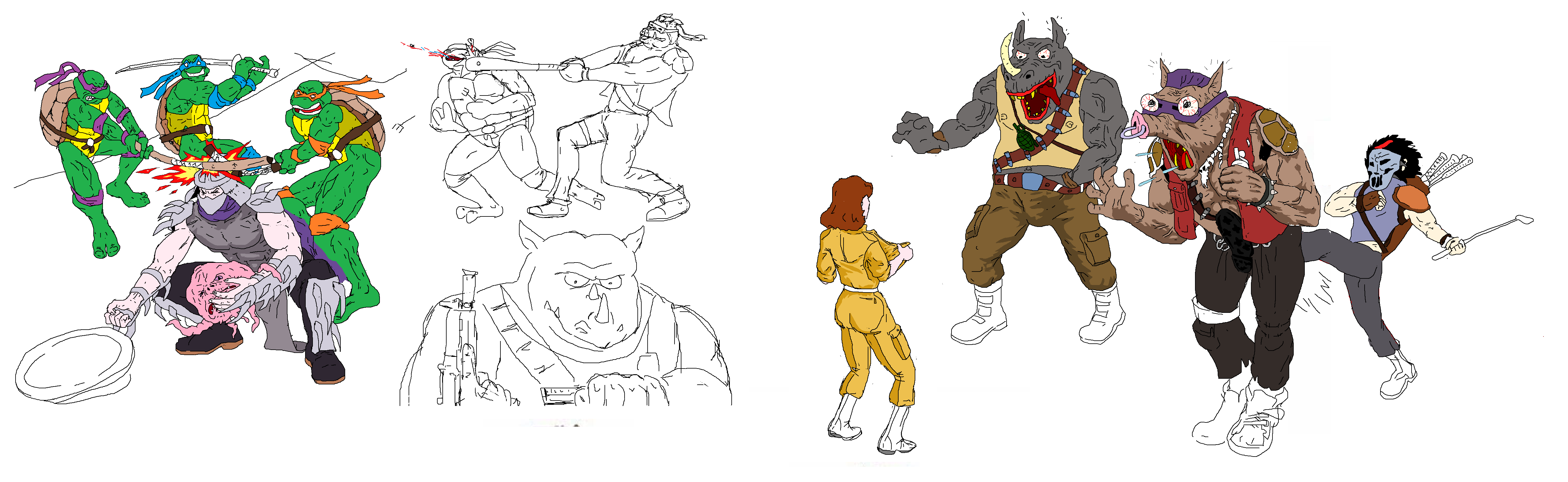Click the blue-masked turtle's face
Viewport: 1568px width, 482px height.
(195, 68)
